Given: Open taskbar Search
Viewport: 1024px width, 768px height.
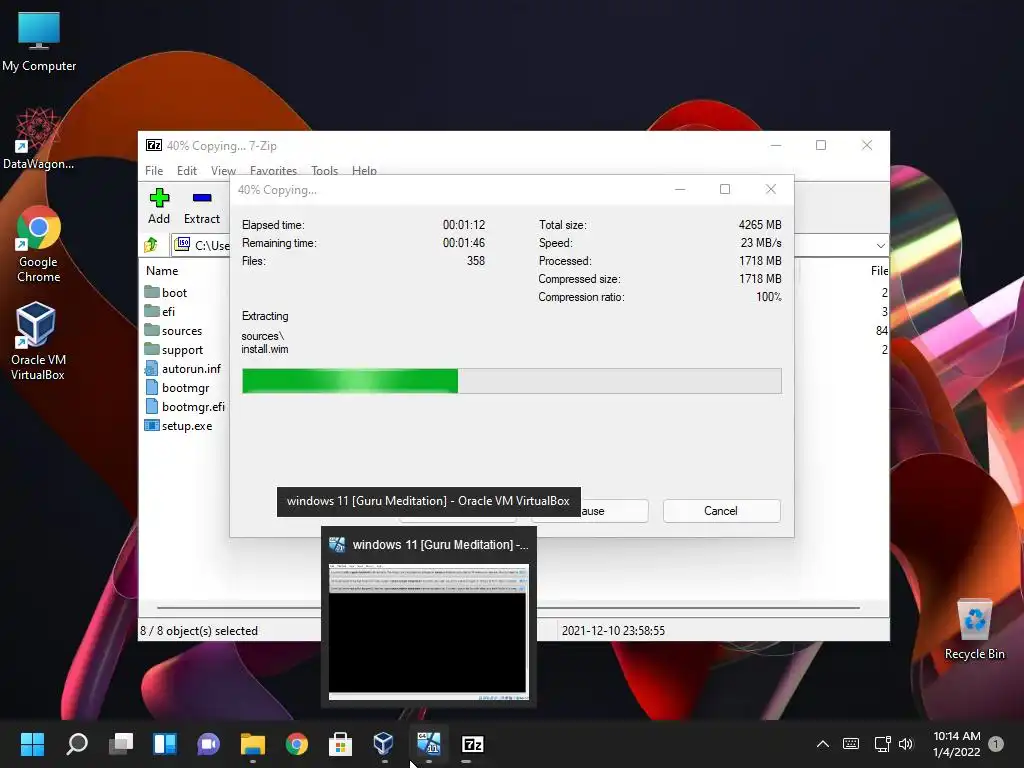Looking at the screenshot, I should (77, 744).
